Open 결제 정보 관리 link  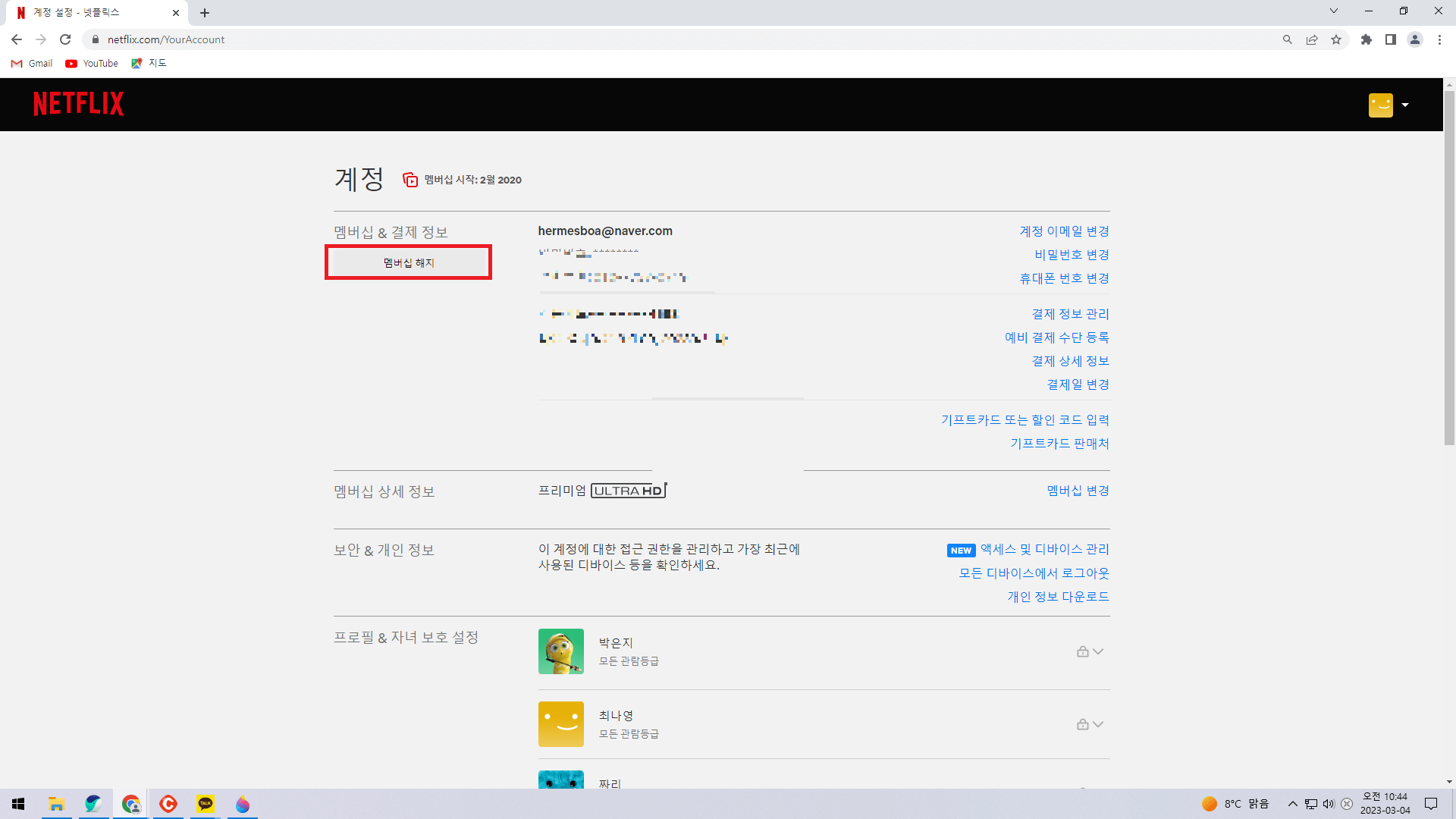point(1070,314)
